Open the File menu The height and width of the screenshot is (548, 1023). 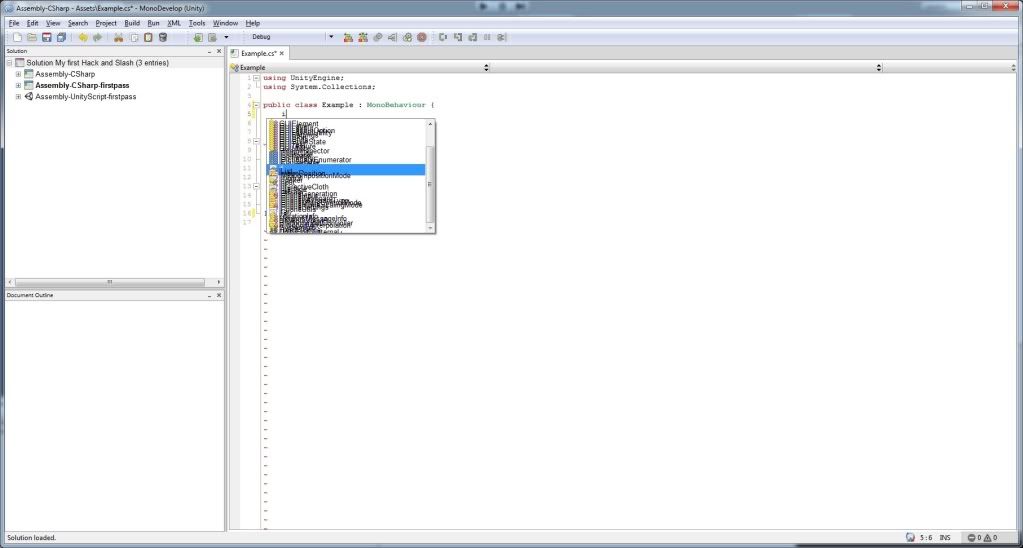point(14,23)
